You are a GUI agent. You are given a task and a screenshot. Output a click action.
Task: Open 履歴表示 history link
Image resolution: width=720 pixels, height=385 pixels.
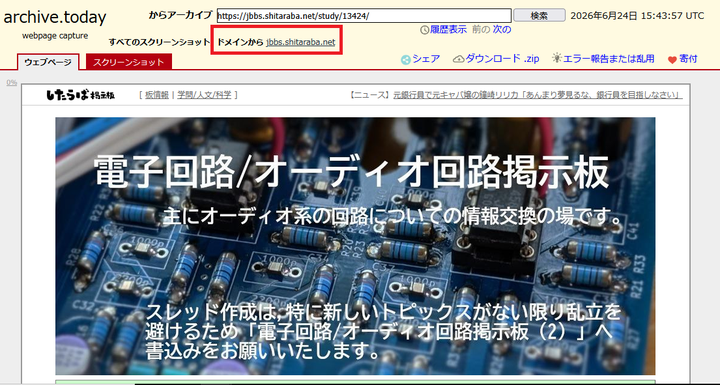(x=448, y=30)
